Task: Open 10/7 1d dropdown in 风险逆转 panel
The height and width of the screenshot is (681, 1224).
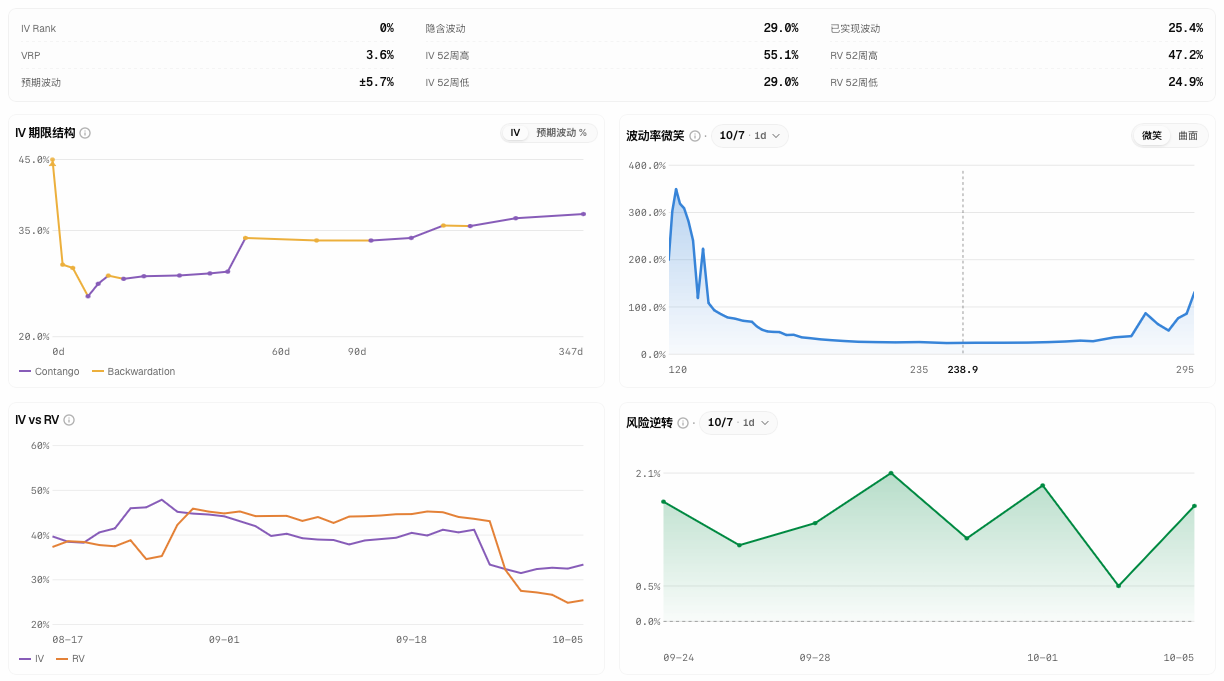Action: click(738, 423)
